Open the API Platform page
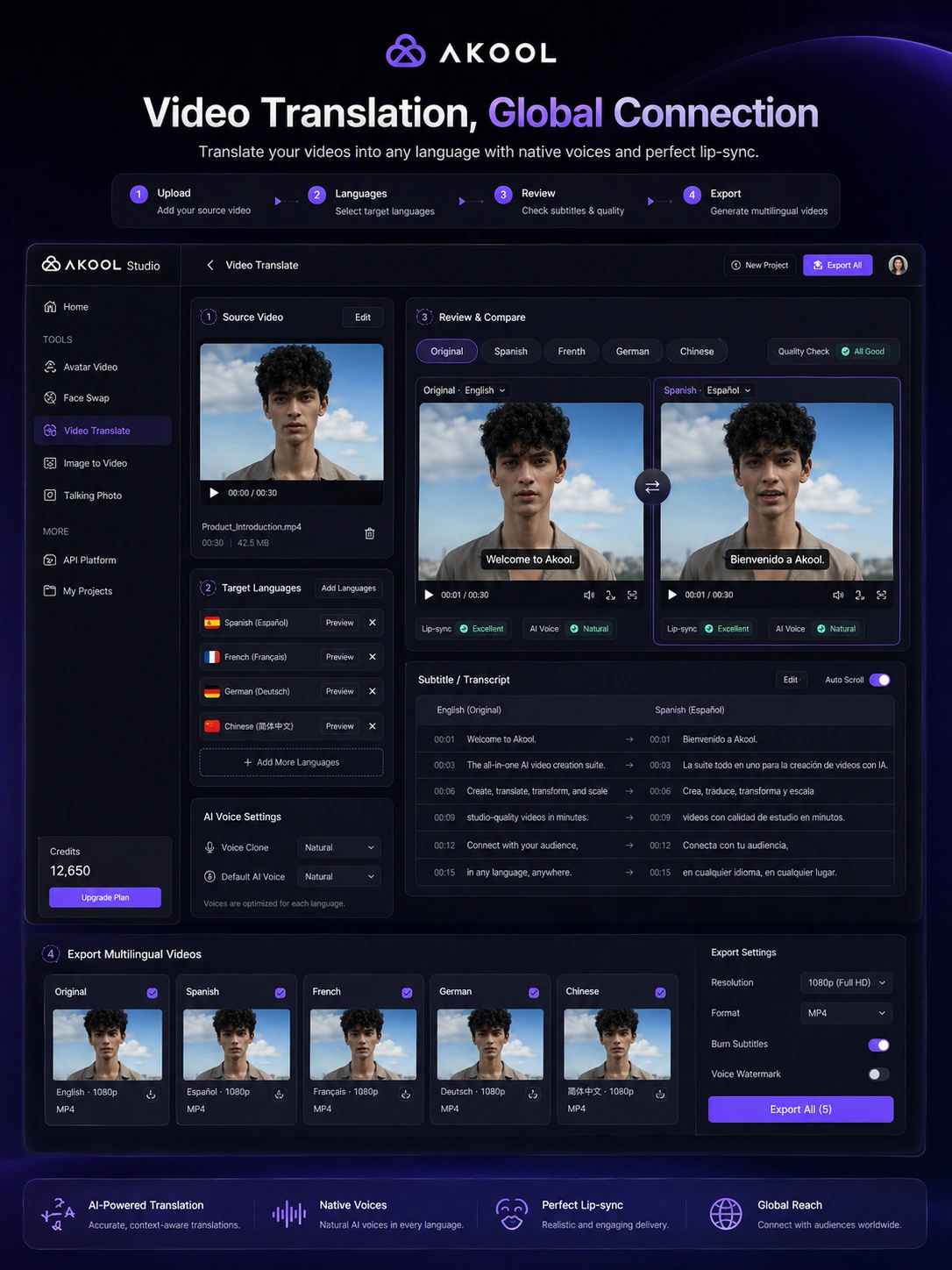 pyautogui.click(x=81, y=560)
